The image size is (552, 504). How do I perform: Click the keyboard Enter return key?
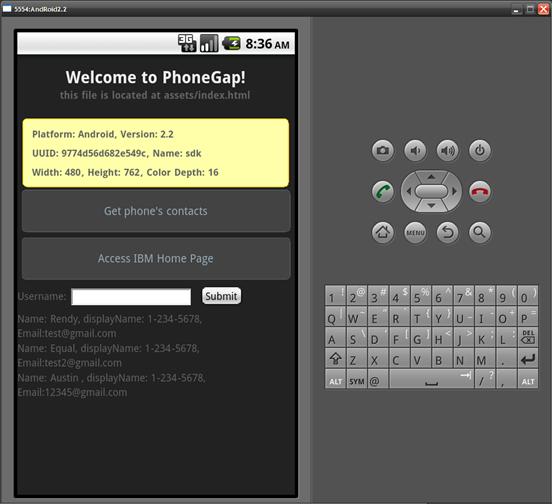coord(528,358)
